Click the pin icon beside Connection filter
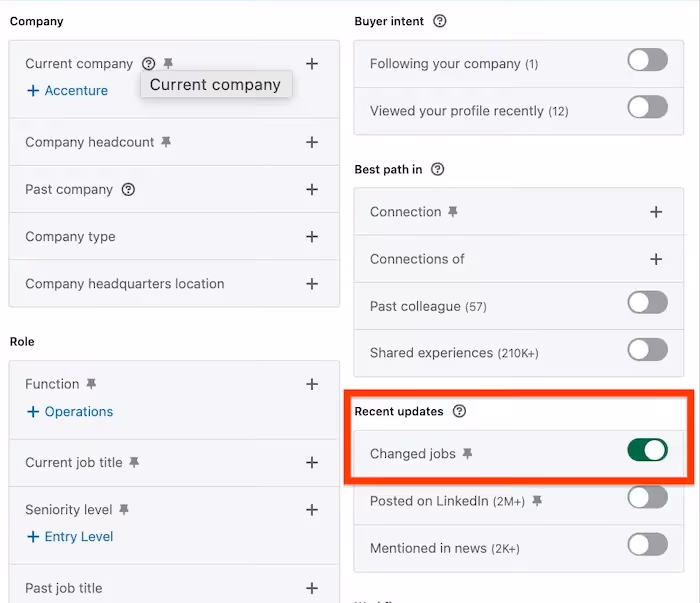The image size is (700, 603). [x=453, y=212]
